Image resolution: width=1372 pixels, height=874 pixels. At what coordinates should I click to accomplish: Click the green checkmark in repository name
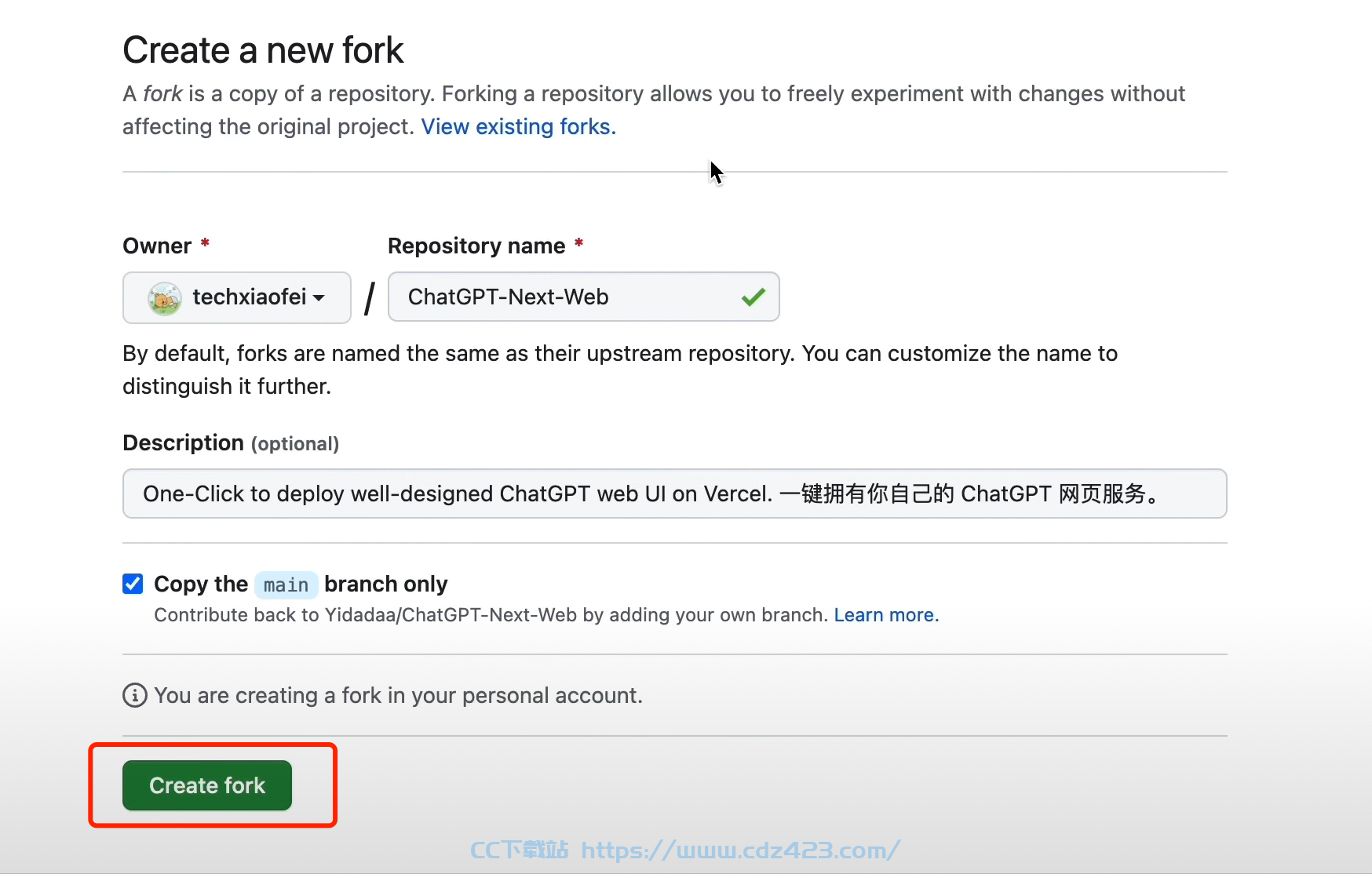click(753, 297)
